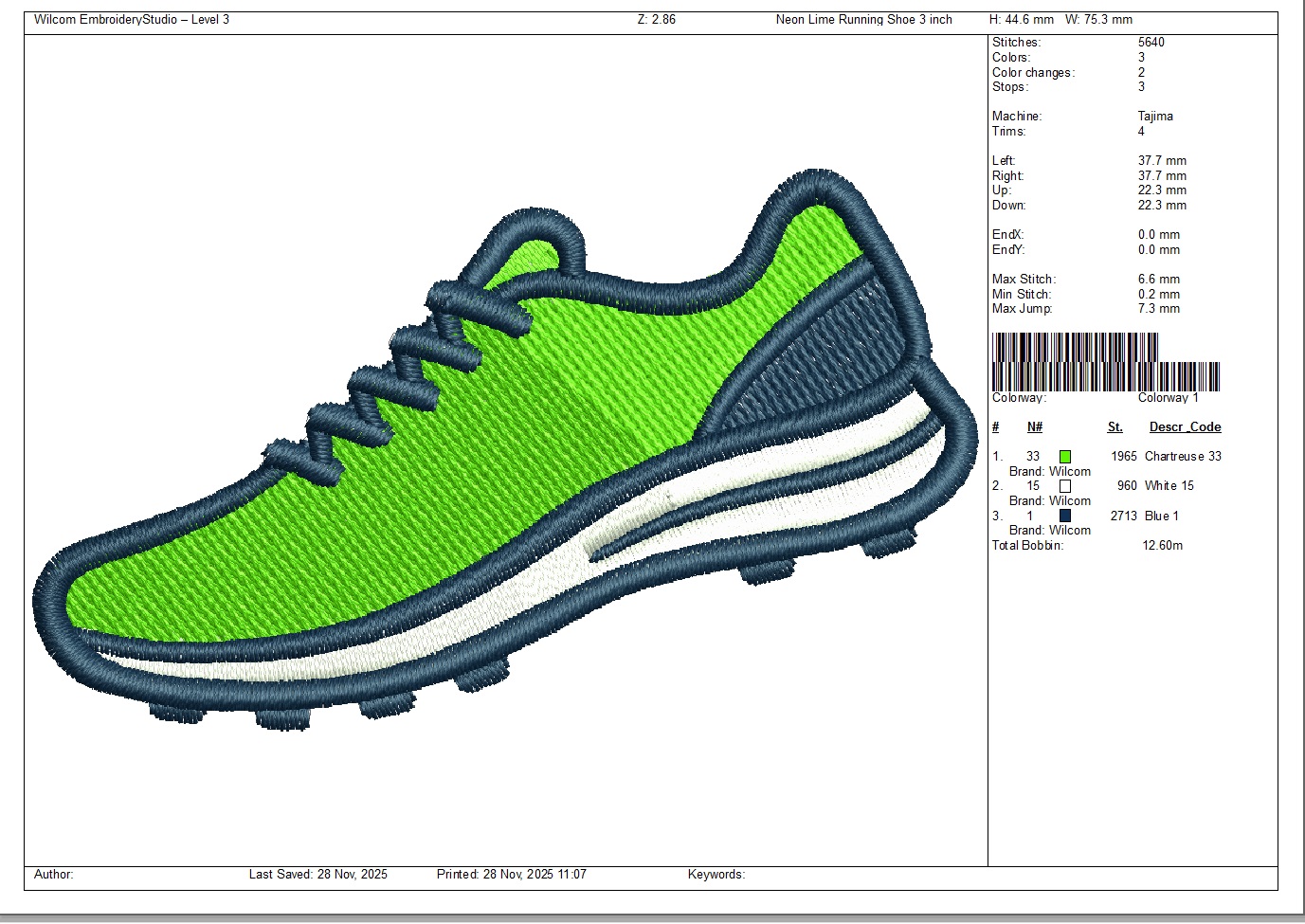Viewport: 1305px width, 924px height.
Task: Click the Last Saved date in the footer
Action: click(317, 875)
